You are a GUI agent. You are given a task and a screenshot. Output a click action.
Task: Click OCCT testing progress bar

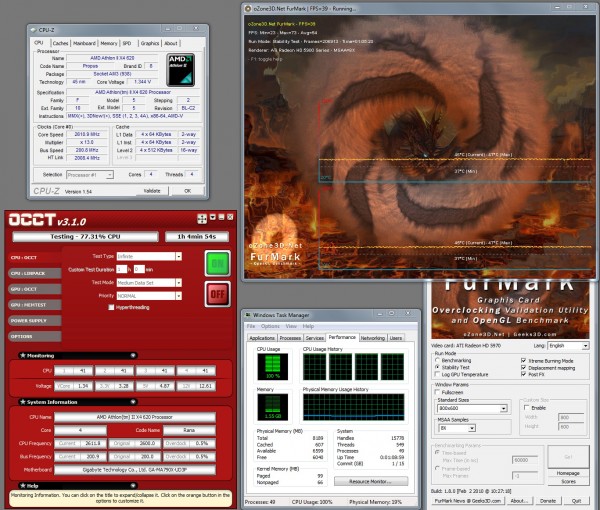pyautogui.click(x=85, y=237)
